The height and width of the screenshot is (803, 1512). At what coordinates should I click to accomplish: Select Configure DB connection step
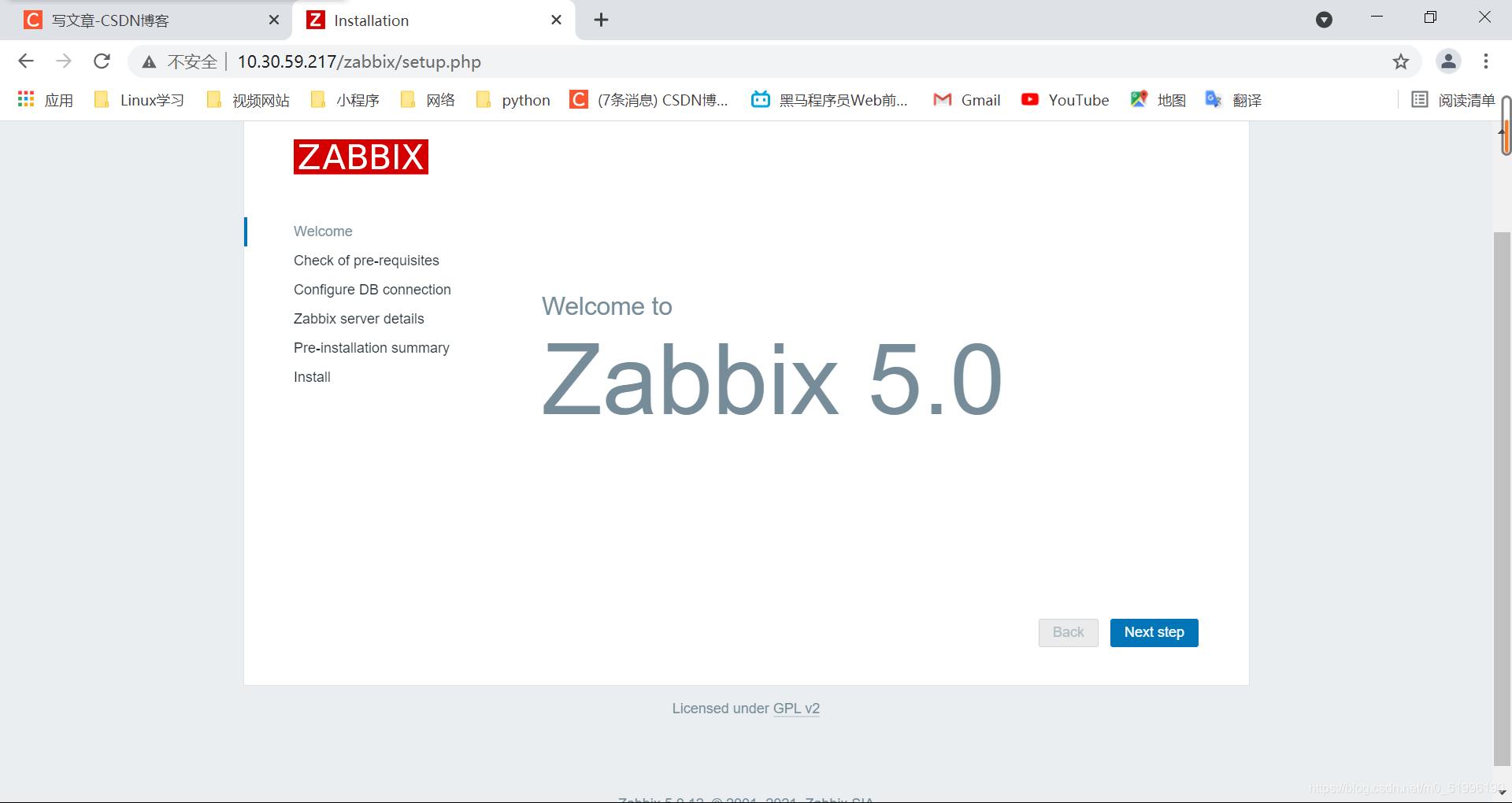372,290
